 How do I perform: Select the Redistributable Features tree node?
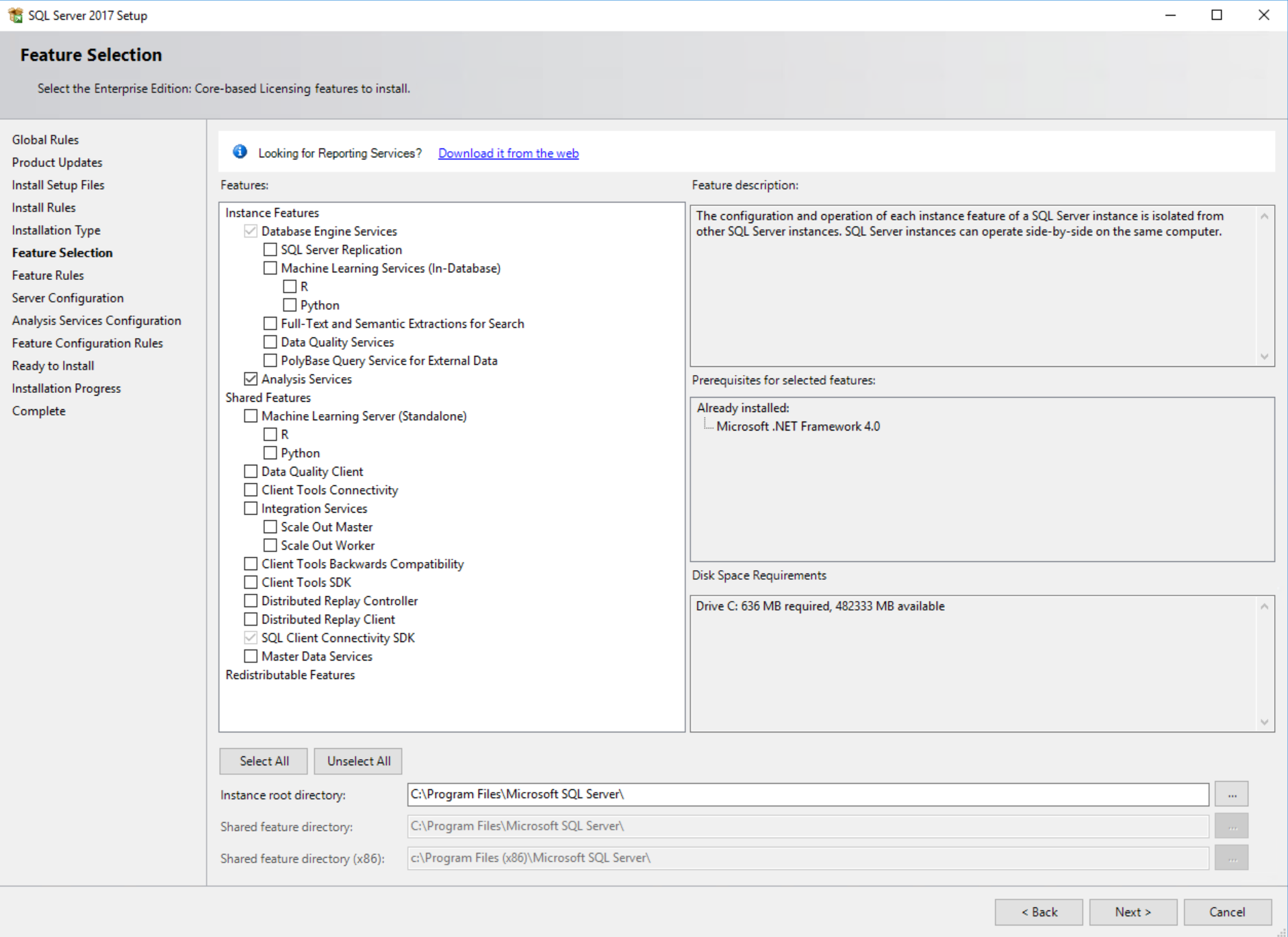pyautogui.click(x=290, y=675)
